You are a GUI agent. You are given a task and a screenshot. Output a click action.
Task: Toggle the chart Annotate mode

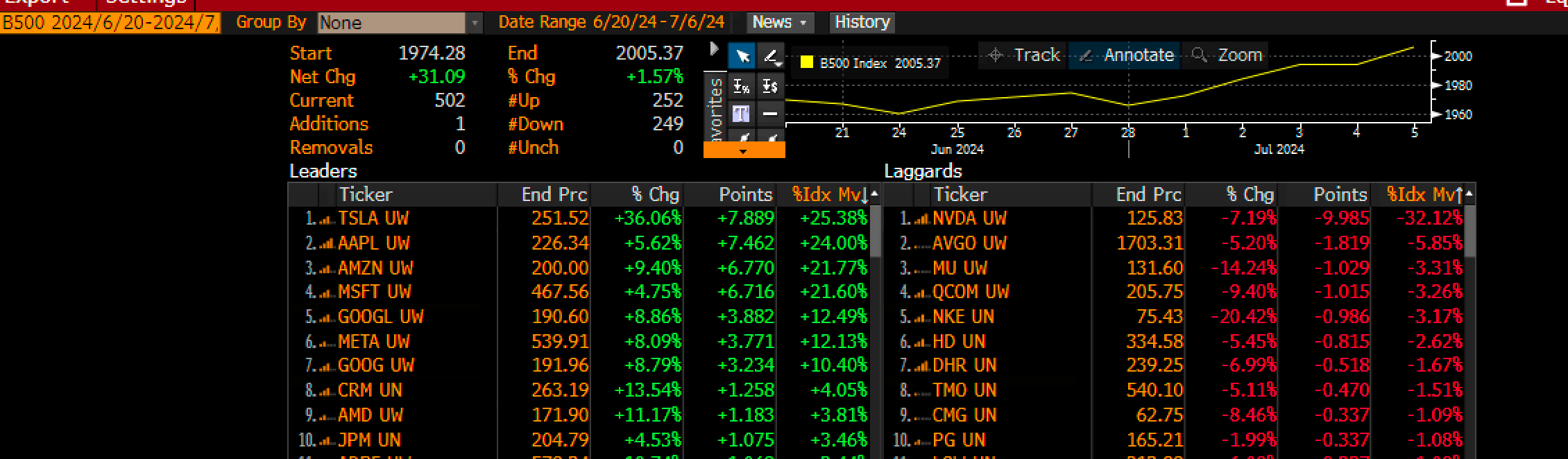pyautogui.click(x=1125, y=55)
